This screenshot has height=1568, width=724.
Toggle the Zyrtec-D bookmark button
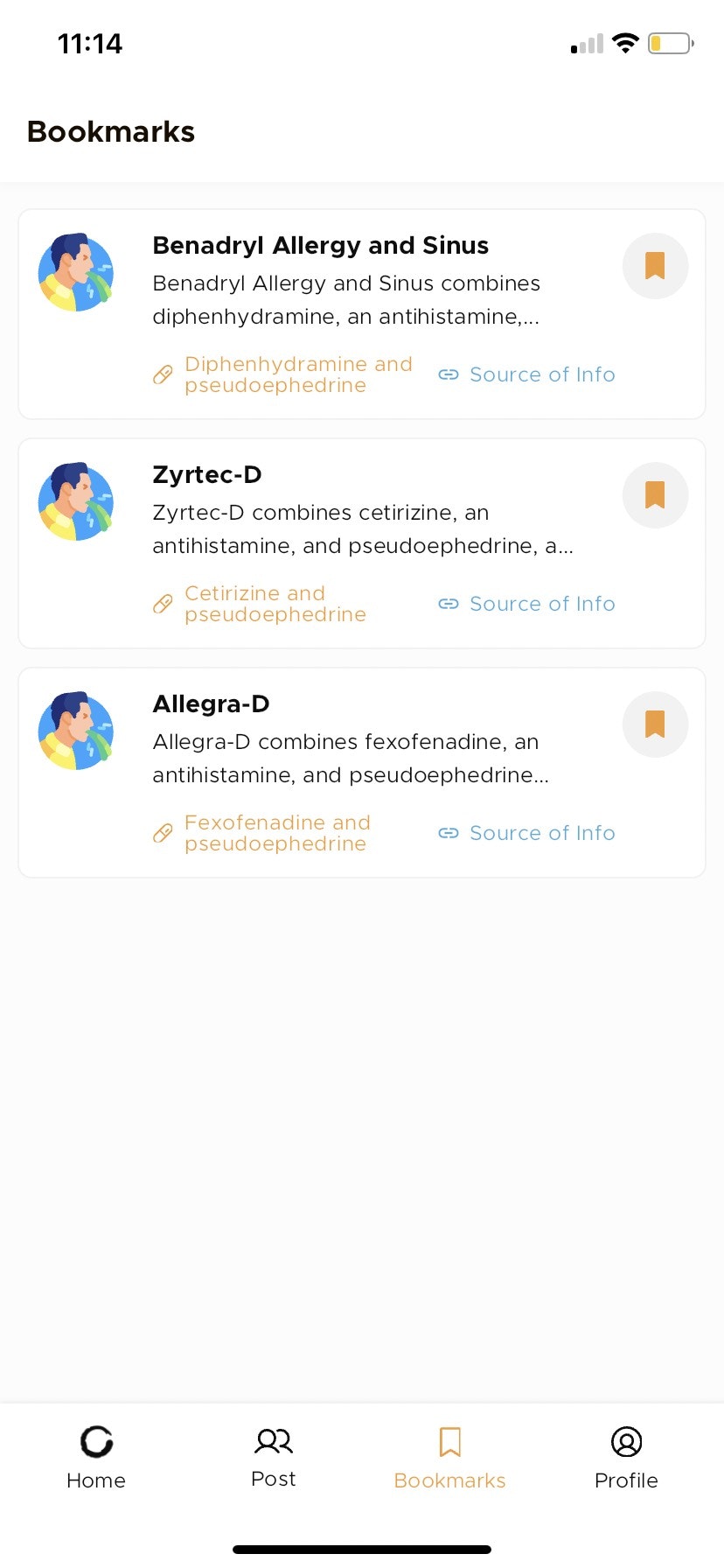point(655,495)
